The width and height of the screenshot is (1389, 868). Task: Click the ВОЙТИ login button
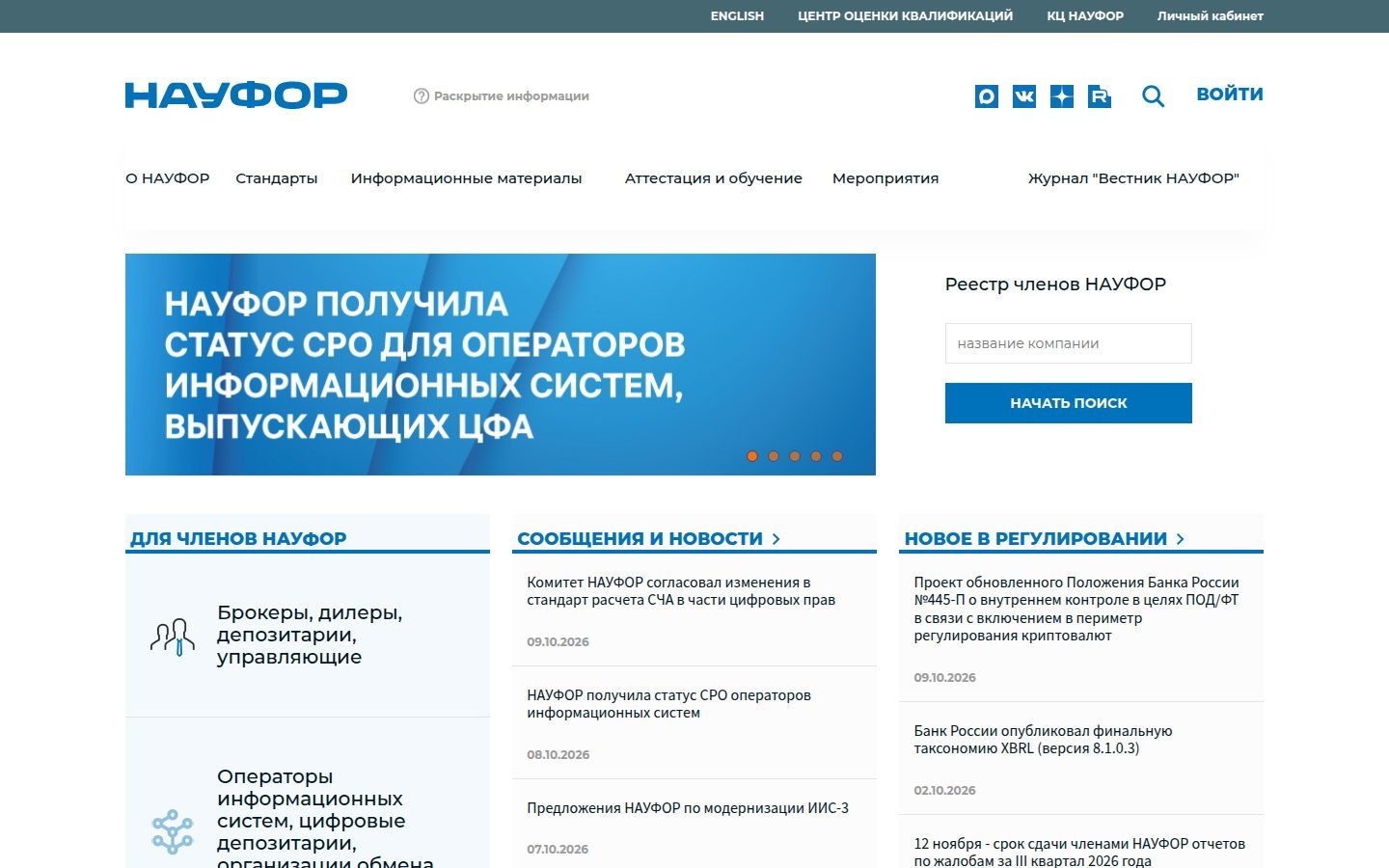pos(1230,95)
